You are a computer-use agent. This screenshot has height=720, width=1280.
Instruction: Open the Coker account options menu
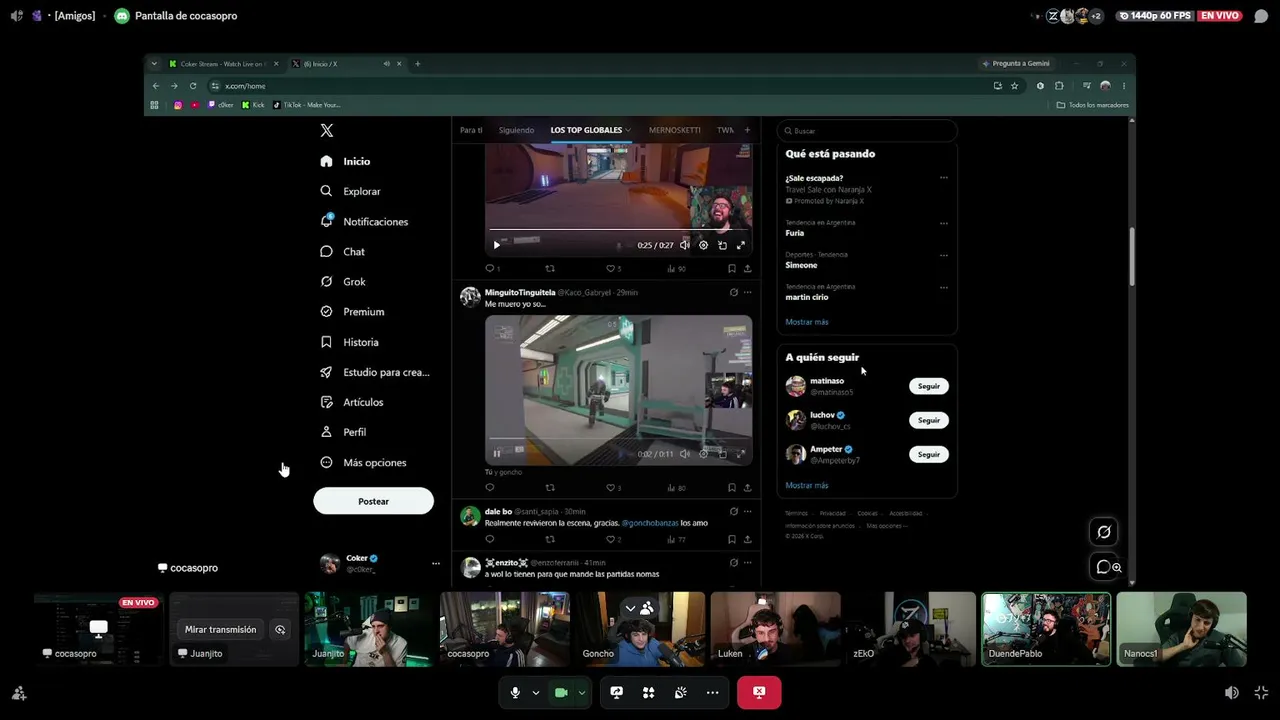(435, 563)
